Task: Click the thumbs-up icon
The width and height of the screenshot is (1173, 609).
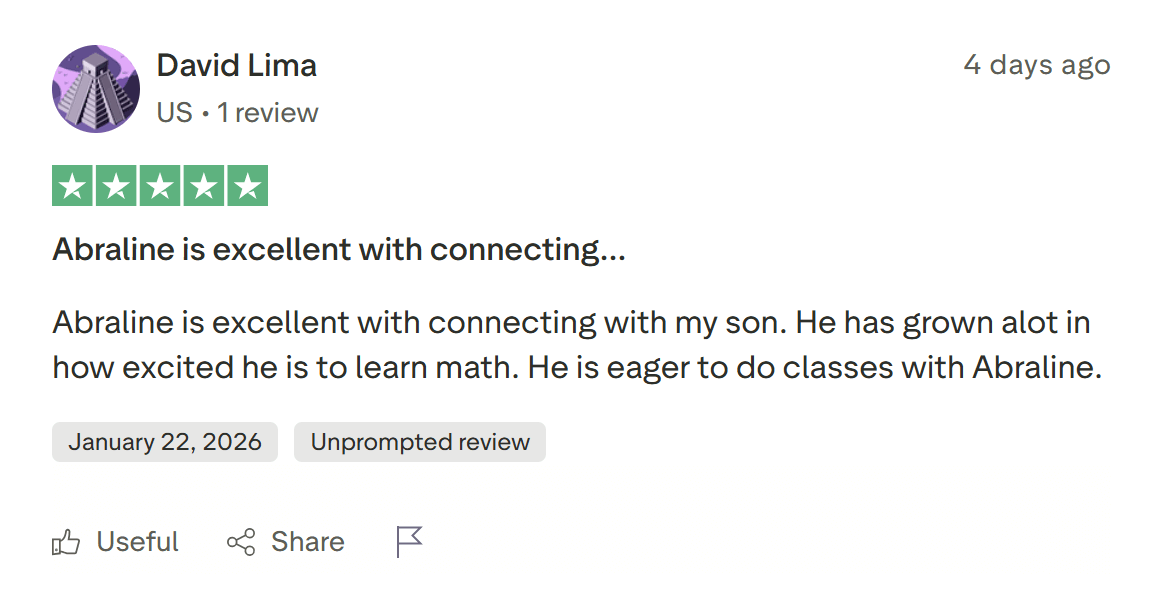Action: [x=66, y=543]
